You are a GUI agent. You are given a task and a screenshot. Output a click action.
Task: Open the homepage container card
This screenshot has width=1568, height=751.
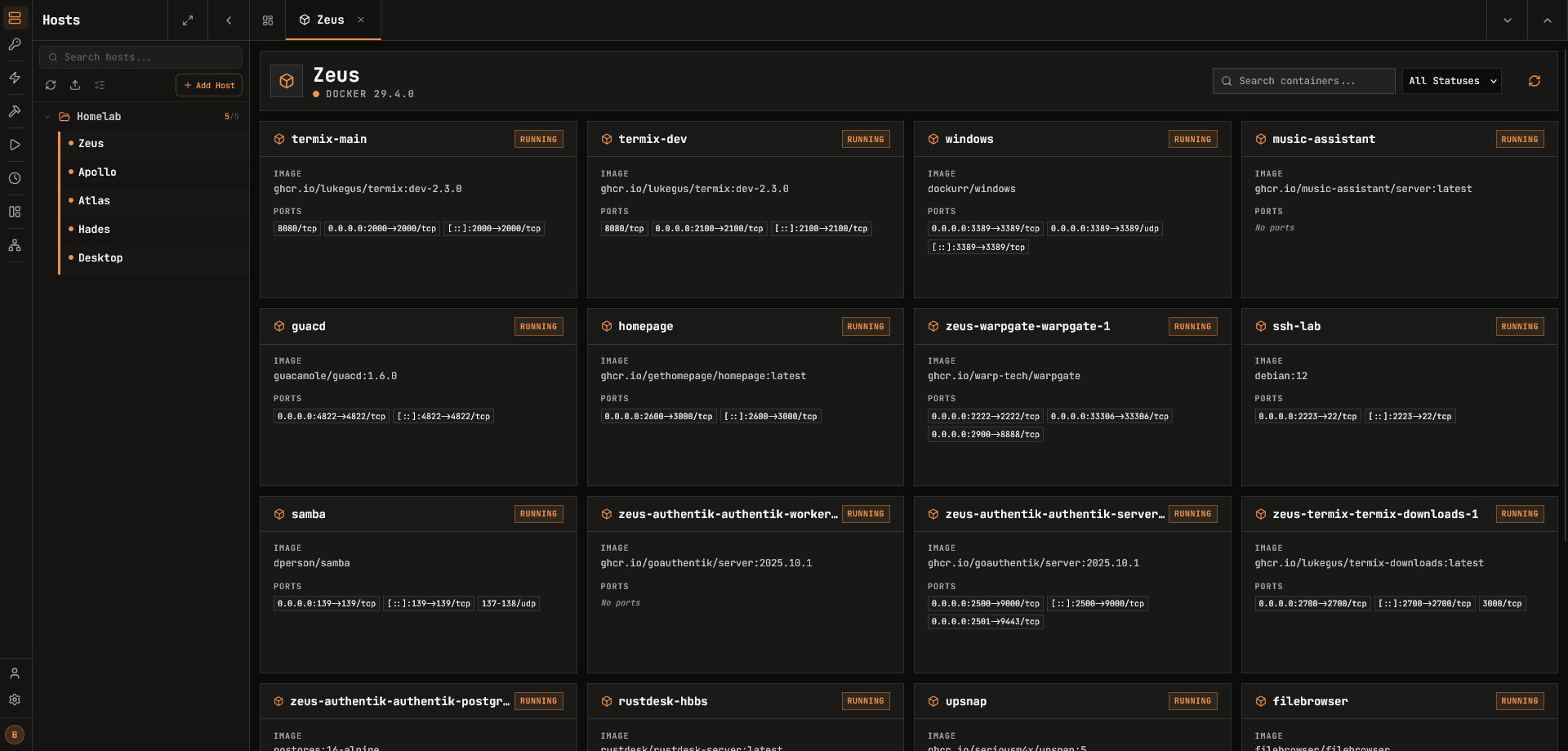click(746, 397)
